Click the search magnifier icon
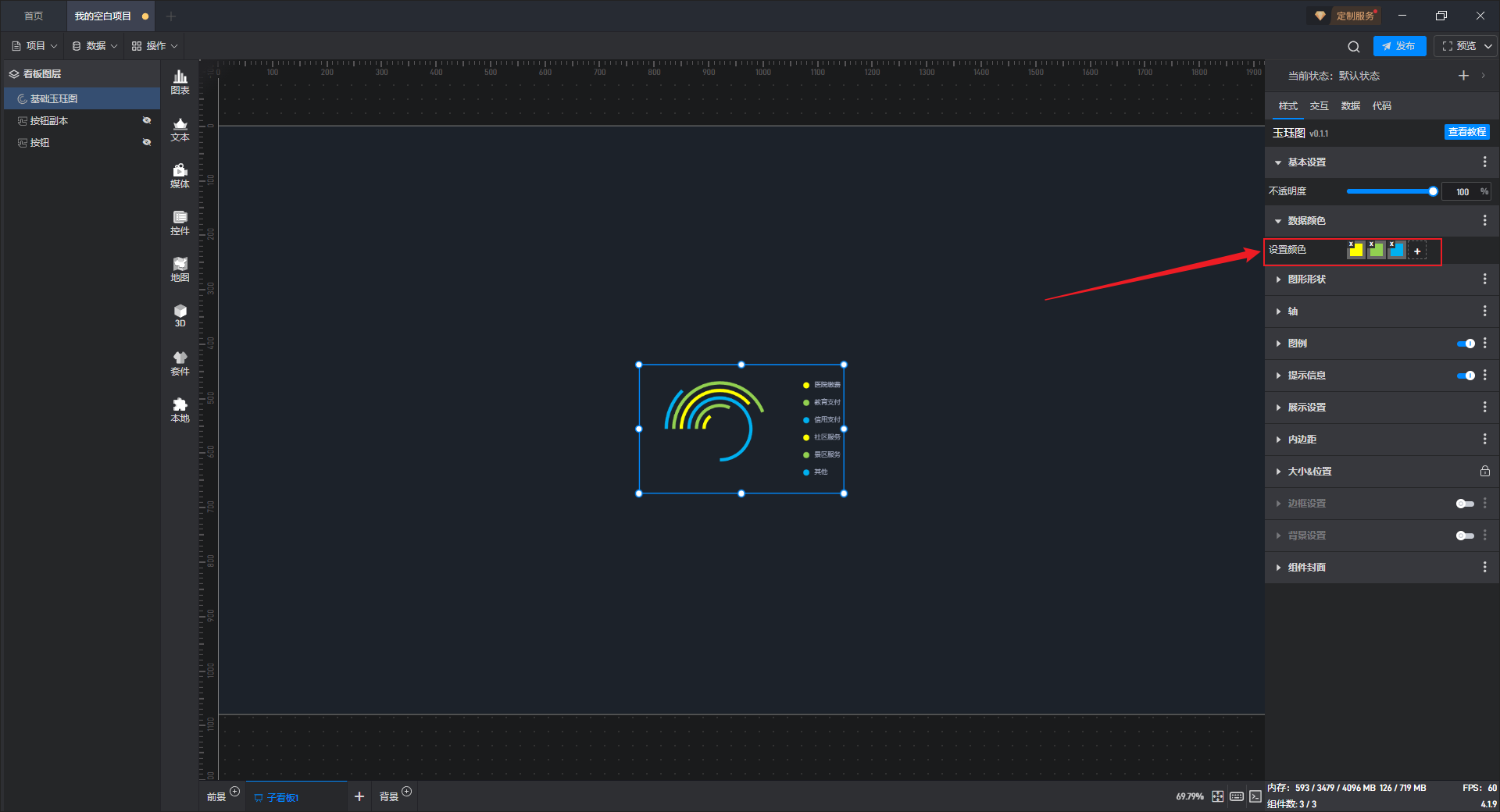1500x812 pixels. pyautogui.click(x=1354, y=46)
